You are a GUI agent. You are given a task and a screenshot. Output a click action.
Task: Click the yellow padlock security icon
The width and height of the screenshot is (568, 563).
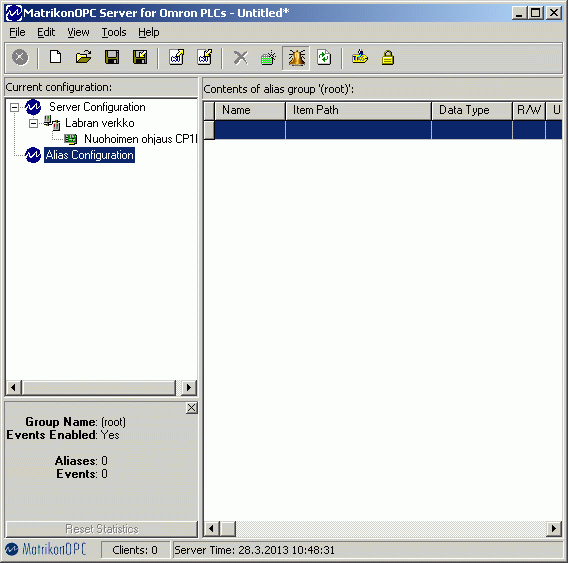click(x=388, y=58)
